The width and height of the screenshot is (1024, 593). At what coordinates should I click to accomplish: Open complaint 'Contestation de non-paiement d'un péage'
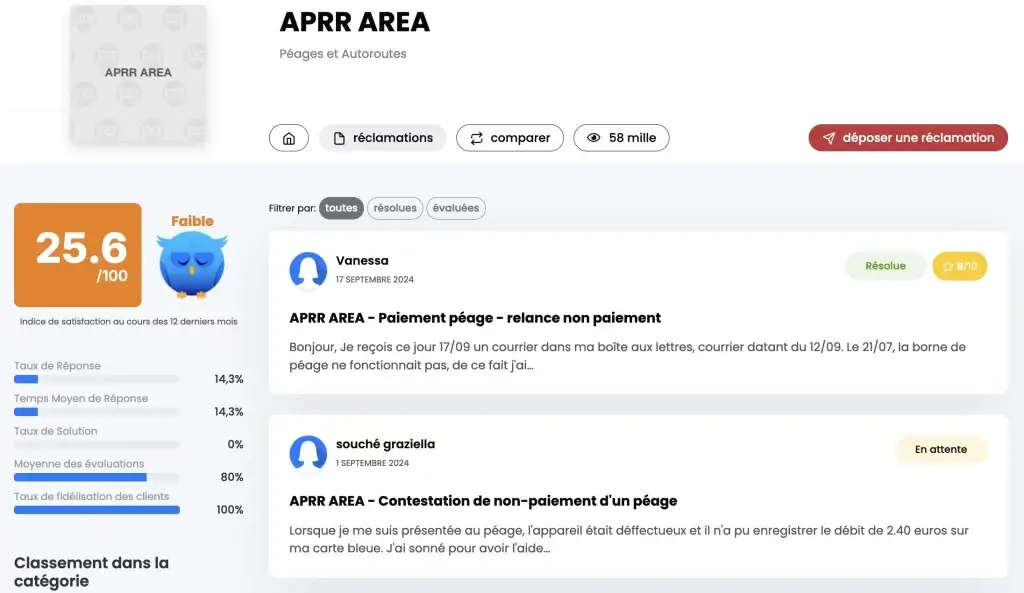coord(483,501)
